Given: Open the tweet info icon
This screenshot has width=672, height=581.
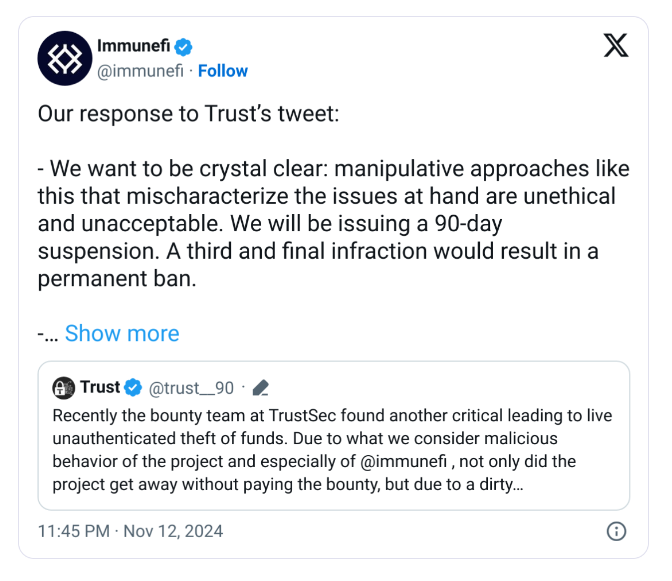Looking at the screenshot, I should (616, 531).
